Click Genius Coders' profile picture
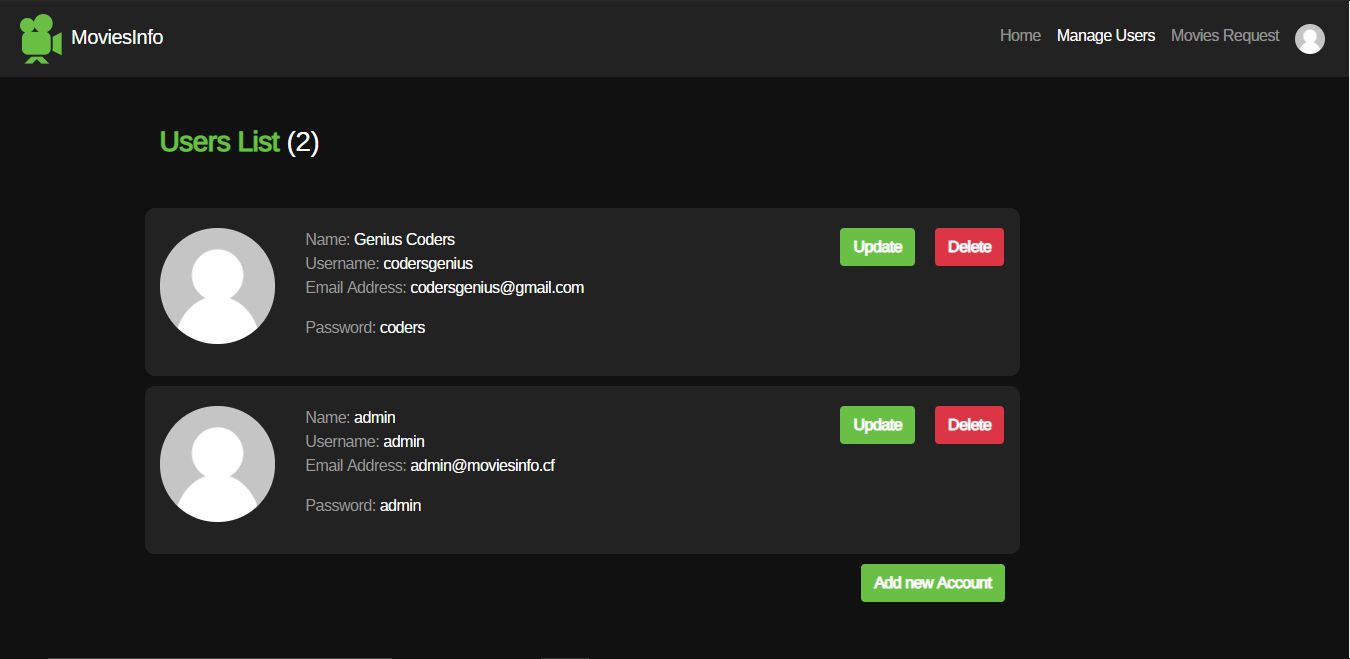This screenshot has height=659, width=1350. point(217,286)
